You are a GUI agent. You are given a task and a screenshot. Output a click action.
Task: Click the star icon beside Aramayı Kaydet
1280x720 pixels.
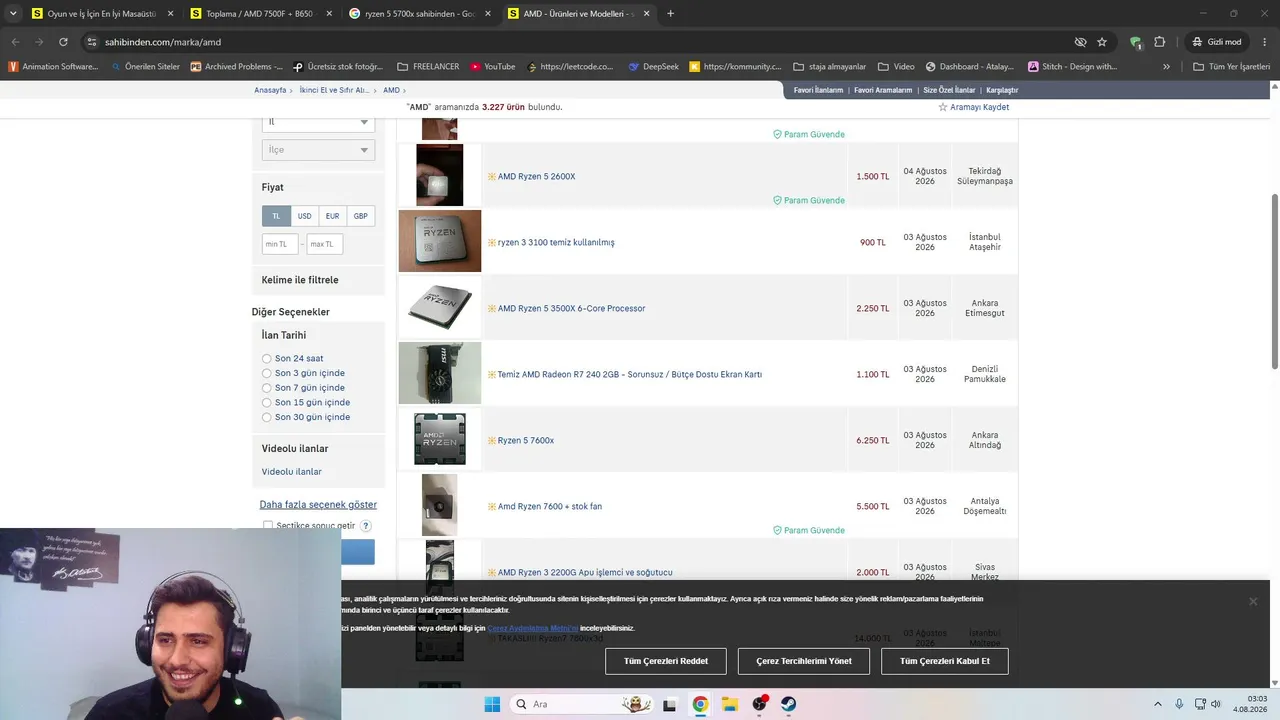click(x=942, y=107)
